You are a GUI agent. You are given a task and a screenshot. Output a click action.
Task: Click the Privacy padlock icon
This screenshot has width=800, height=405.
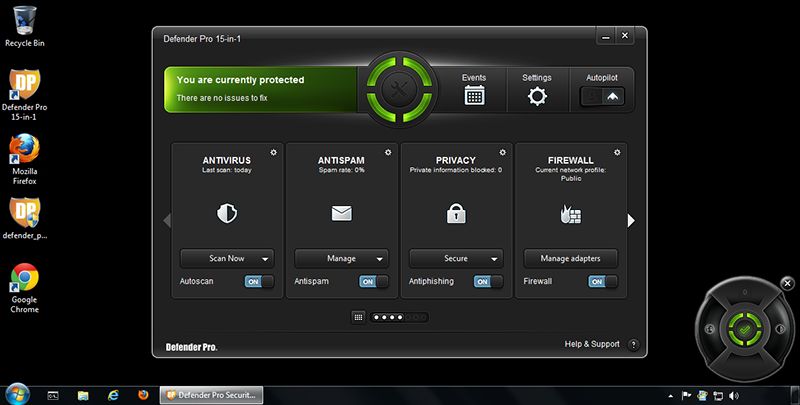click(x=456, y=213)
